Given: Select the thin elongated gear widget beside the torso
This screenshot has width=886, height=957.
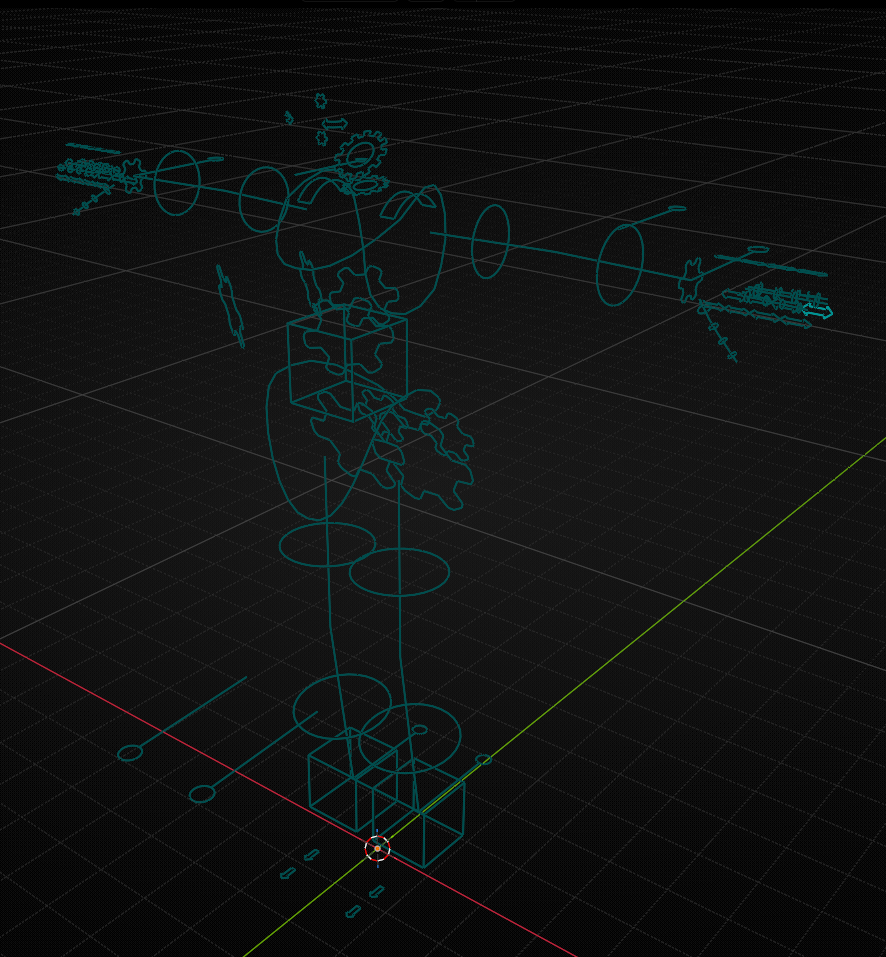Looking at the screenshot, I should point(231,306).
